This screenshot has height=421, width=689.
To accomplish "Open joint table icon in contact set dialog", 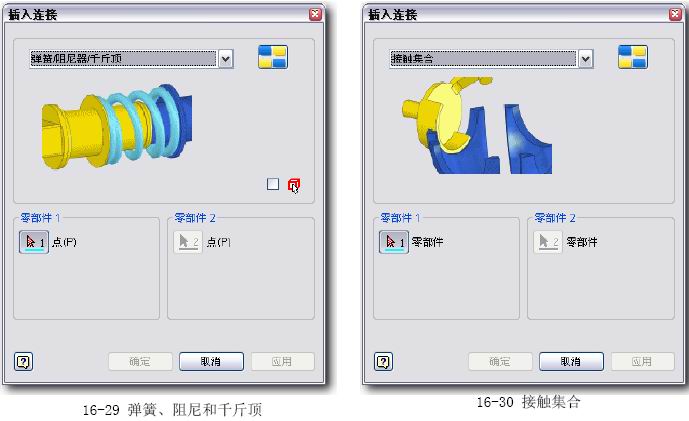I will point(633,57).
